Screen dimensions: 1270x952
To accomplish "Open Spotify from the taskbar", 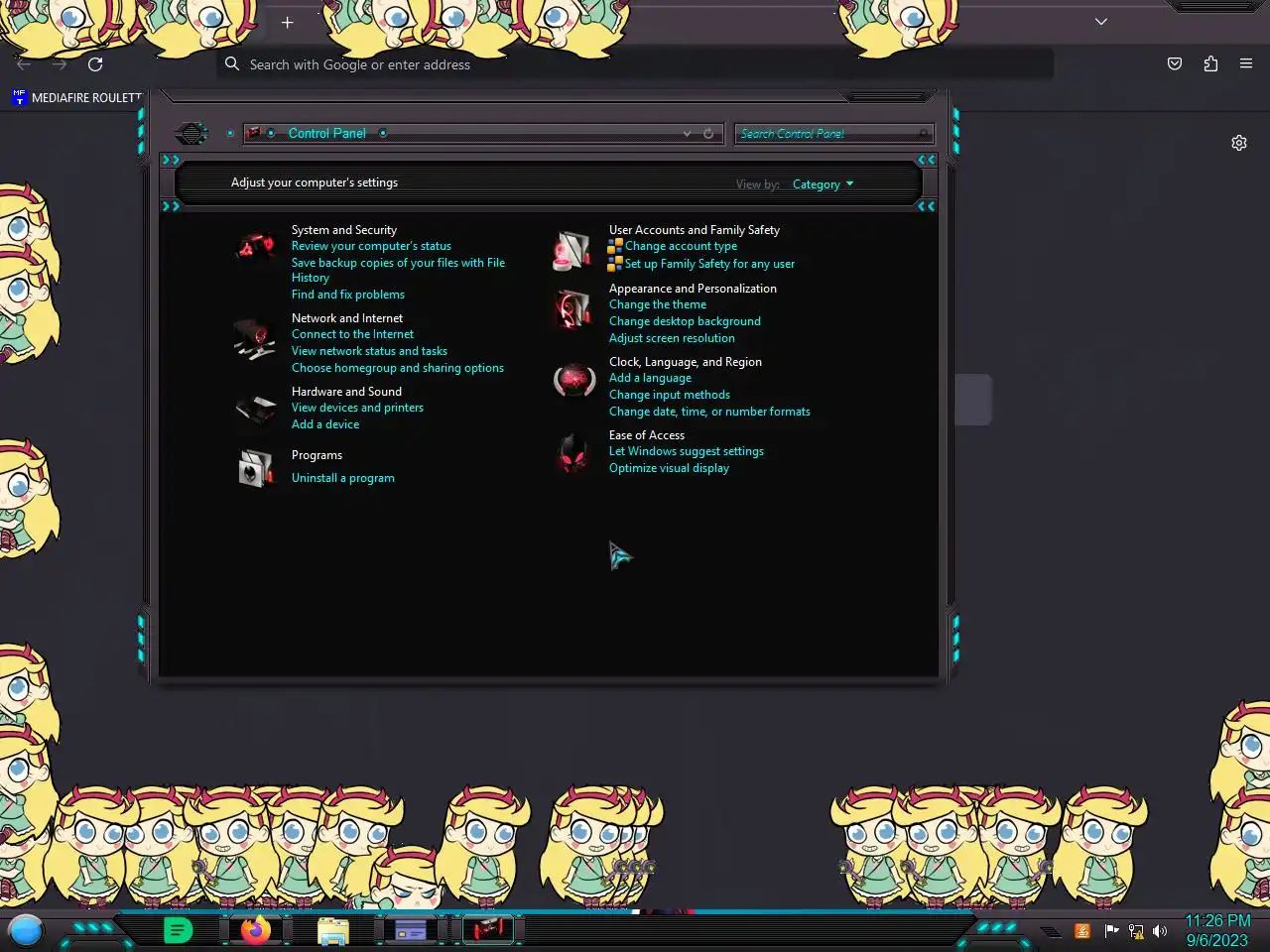I will 178,930.
